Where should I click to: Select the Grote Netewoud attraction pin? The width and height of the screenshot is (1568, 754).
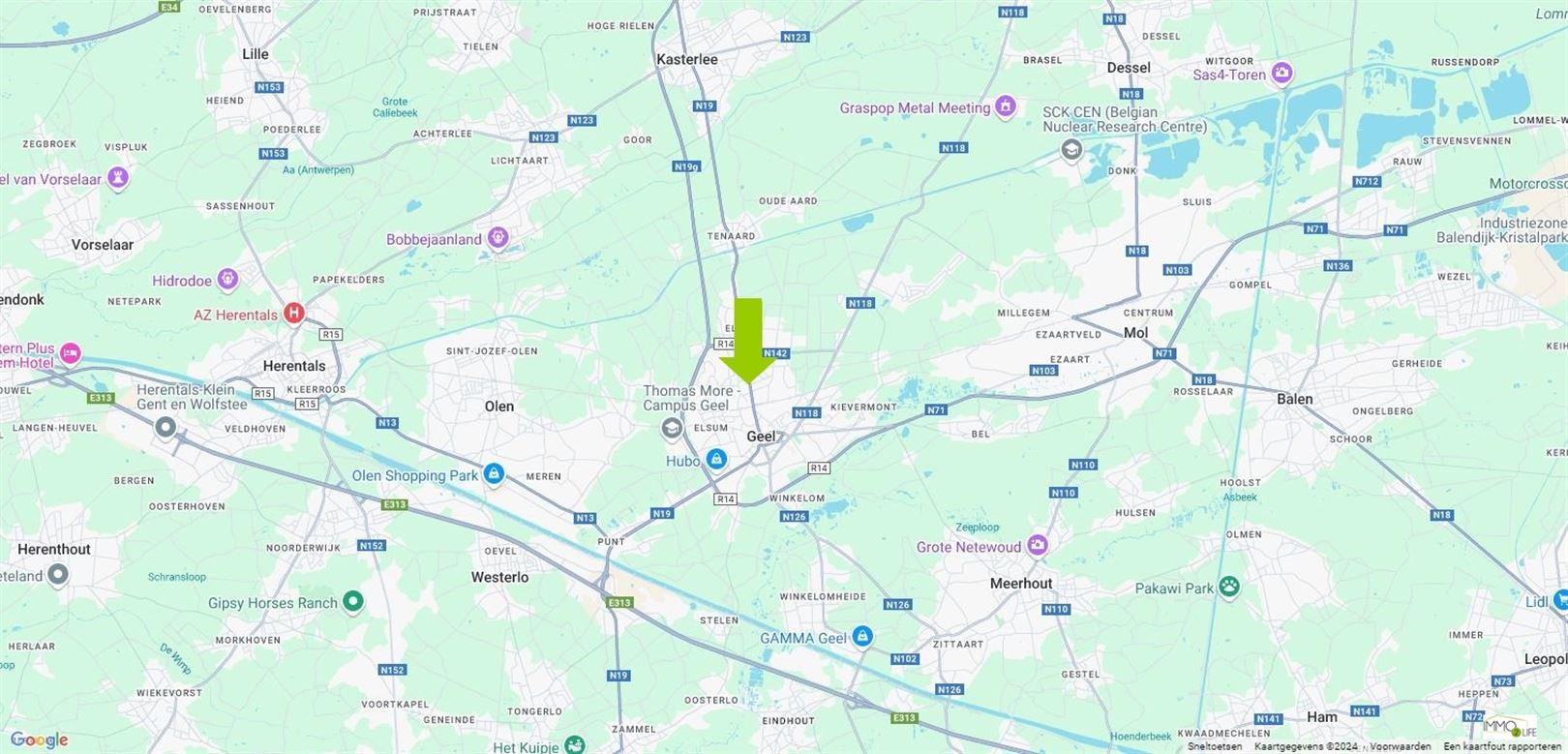[1038, 545]
